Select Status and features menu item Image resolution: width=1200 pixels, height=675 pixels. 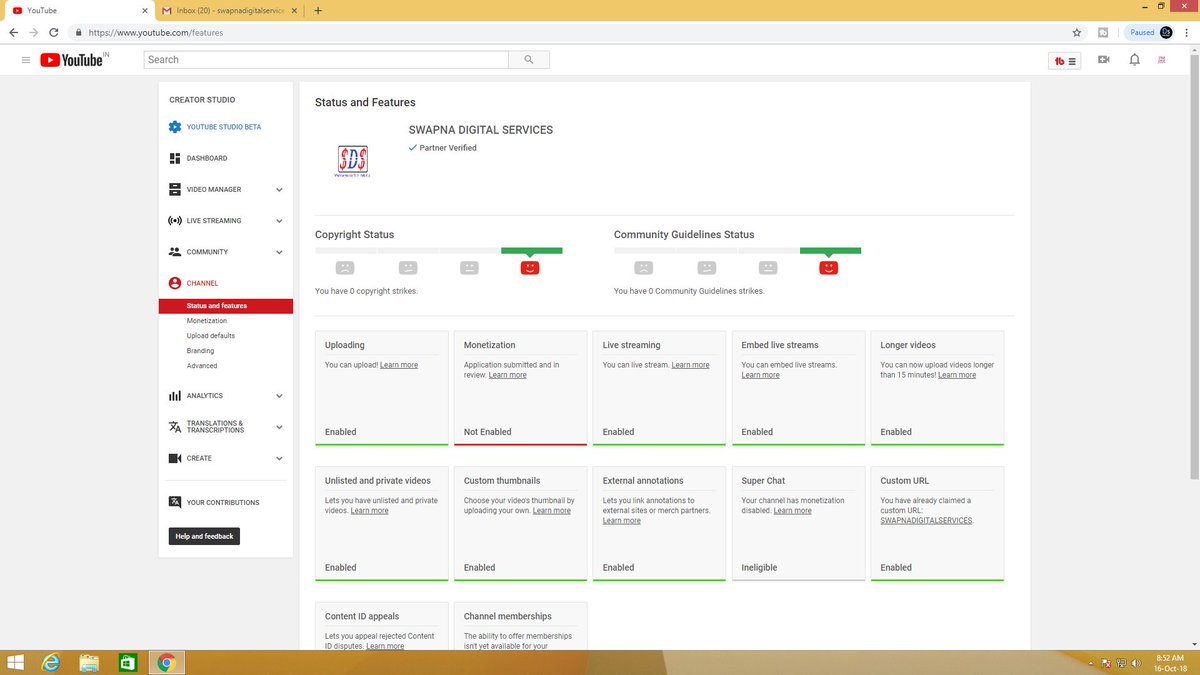[x=226, y=306]
